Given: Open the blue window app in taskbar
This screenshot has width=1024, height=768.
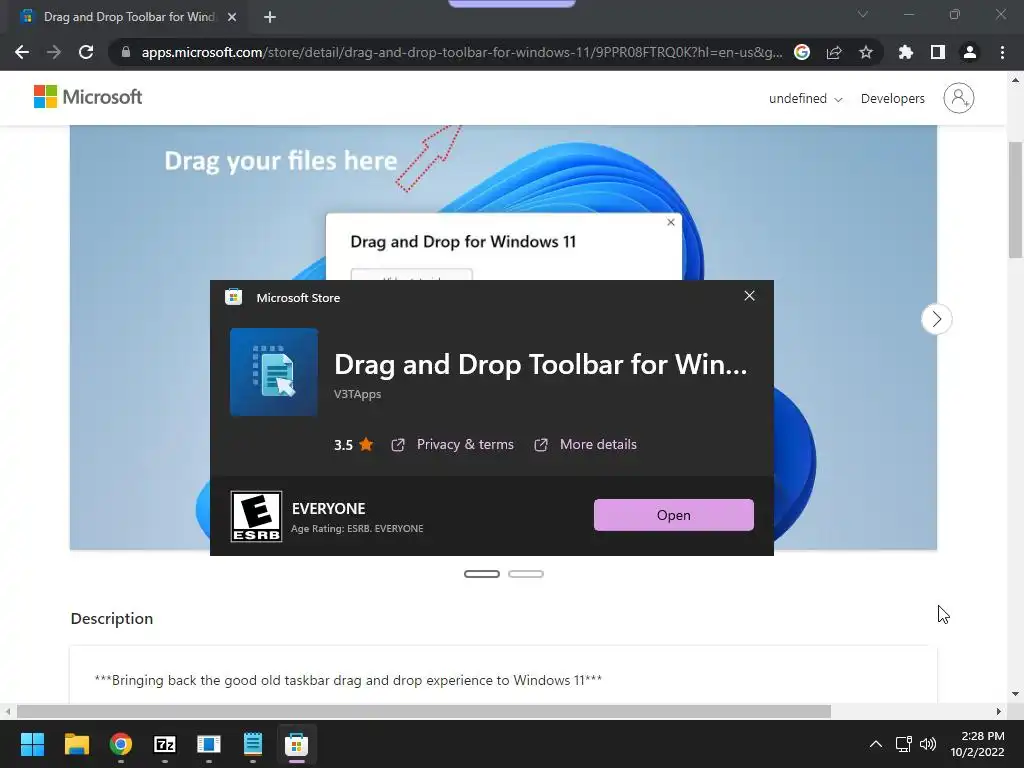Looking at the screenshot, I should click(209, 744).
